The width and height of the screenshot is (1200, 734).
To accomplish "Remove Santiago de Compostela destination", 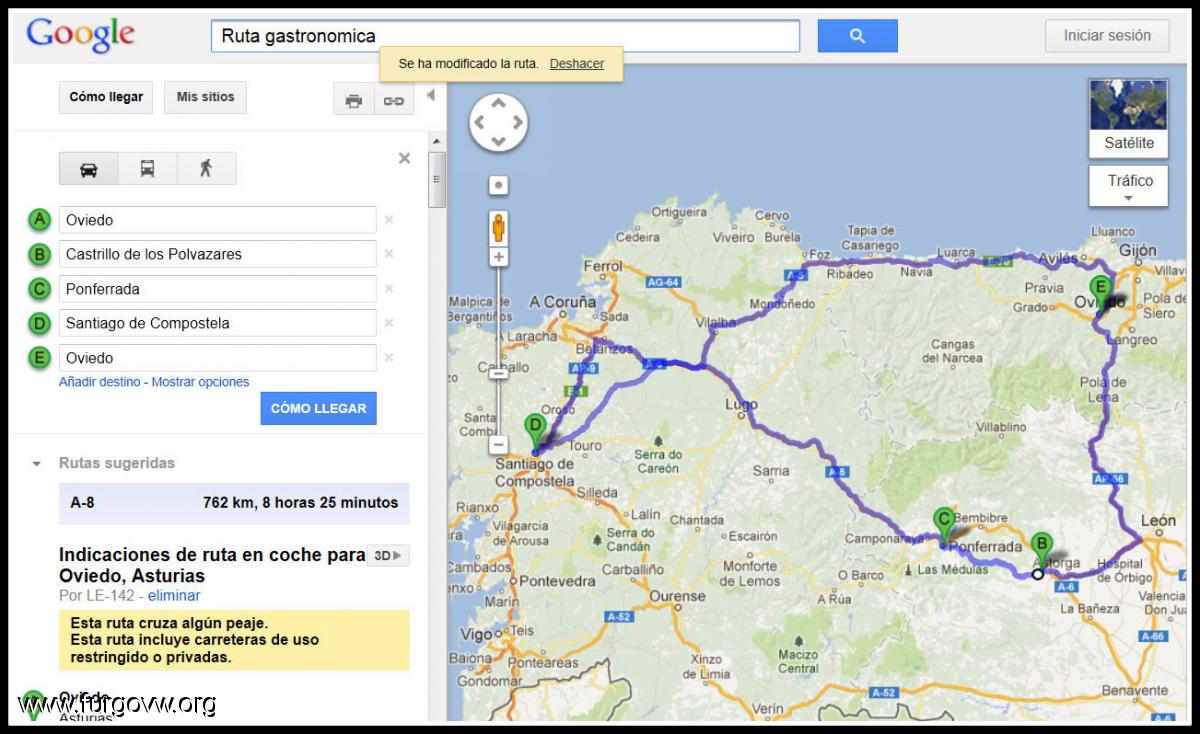I will (389, 323).
